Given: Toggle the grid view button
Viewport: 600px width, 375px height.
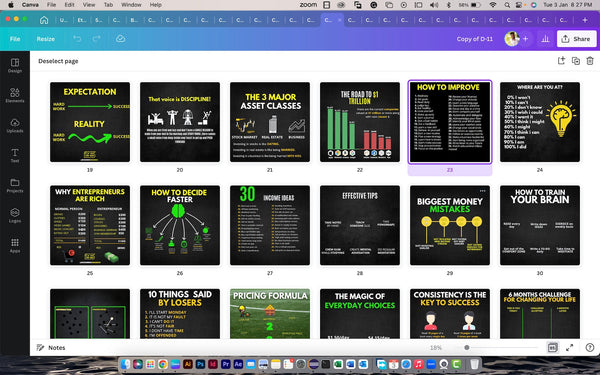Looking at the screenshot, I should pyautogui.click(x=552, y=347).
